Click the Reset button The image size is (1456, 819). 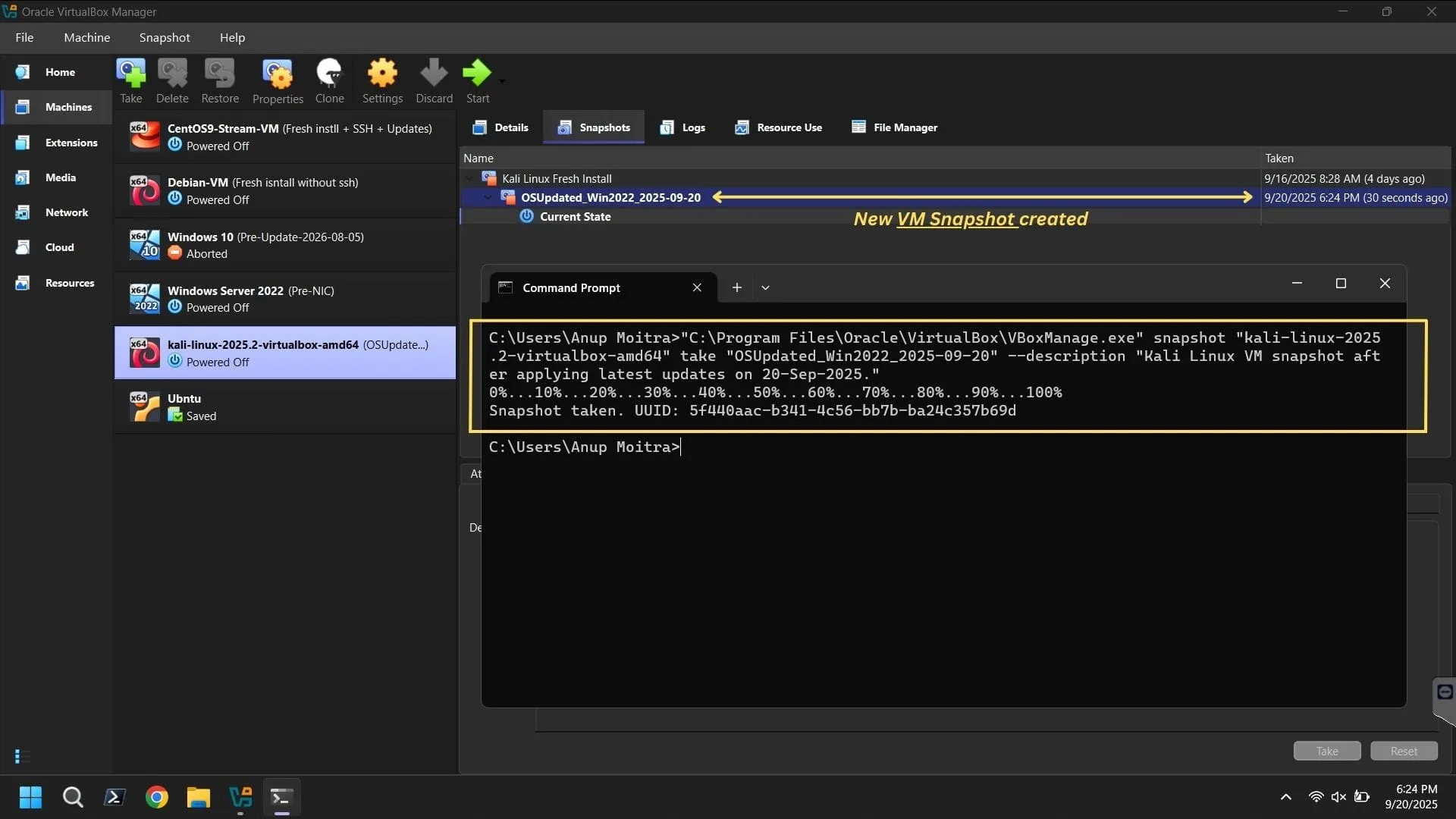click(1403, 750)
